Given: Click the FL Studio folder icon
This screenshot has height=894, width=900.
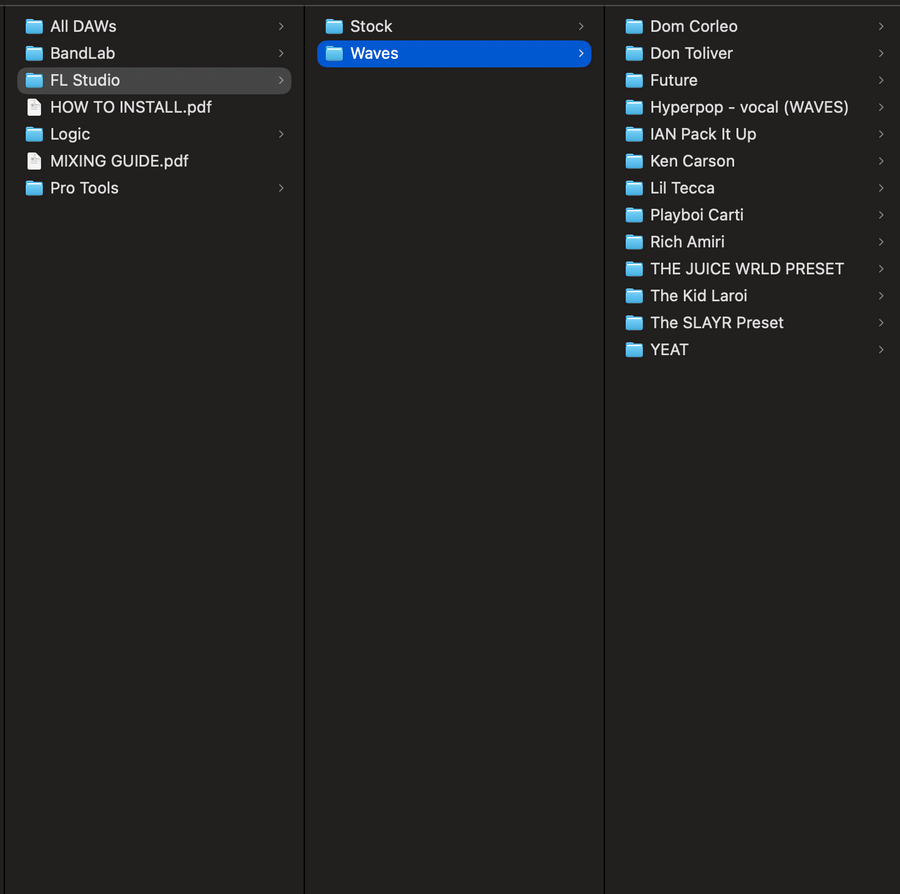Looking at the screenshot, I should pyautogui.click(x=34, y=80).
